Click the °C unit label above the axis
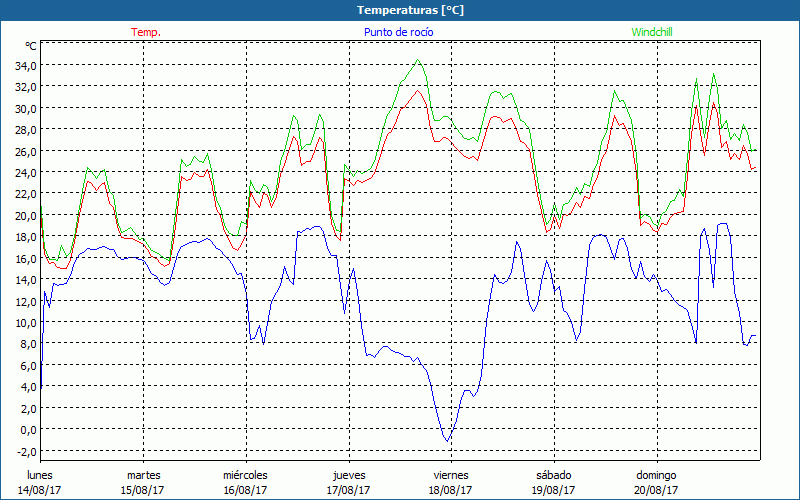Screen dimensions: 800x500 coord(31,46)
